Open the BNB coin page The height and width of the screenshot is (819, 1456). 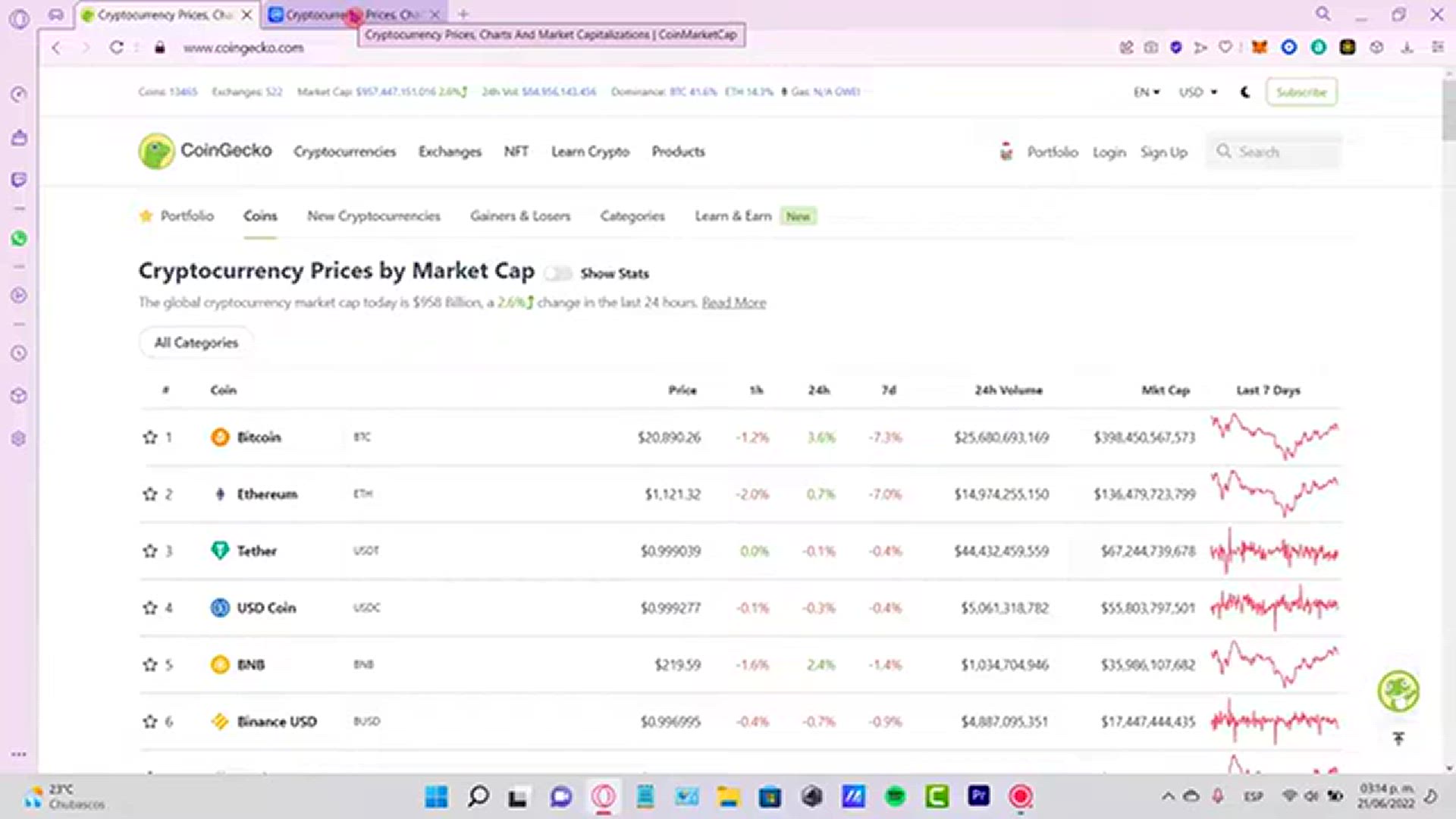(251, 665)
